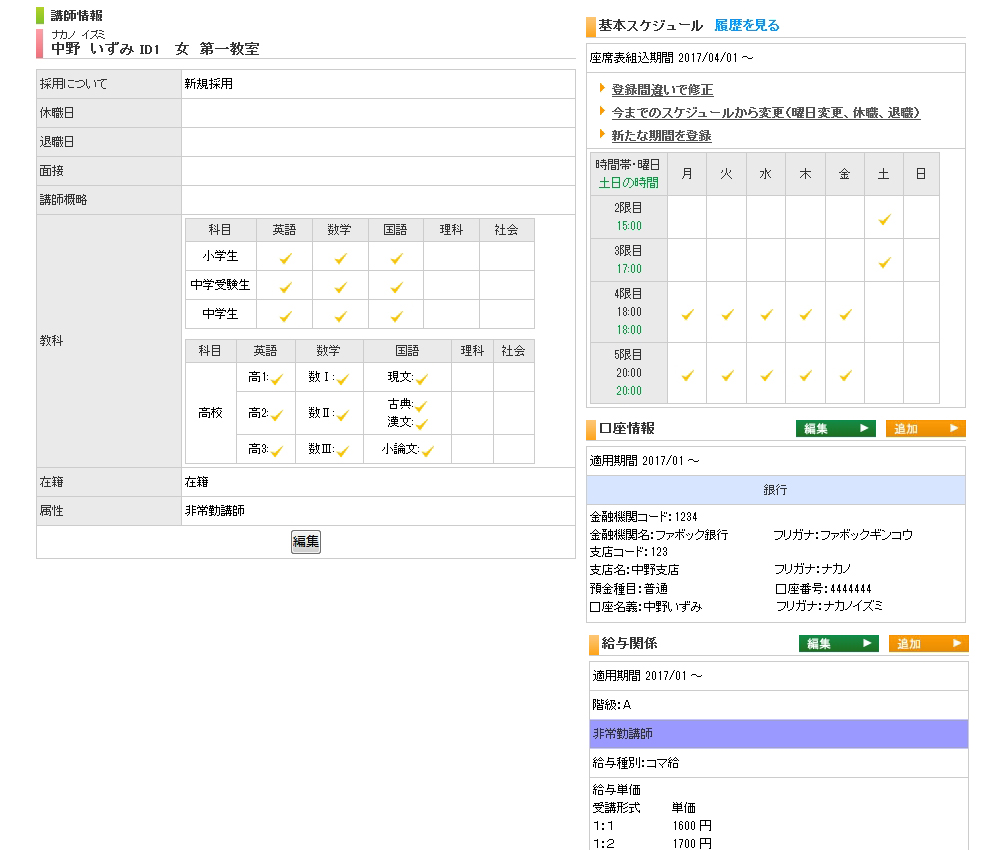Click Friday checkmark for 5限目

(845, 376)
